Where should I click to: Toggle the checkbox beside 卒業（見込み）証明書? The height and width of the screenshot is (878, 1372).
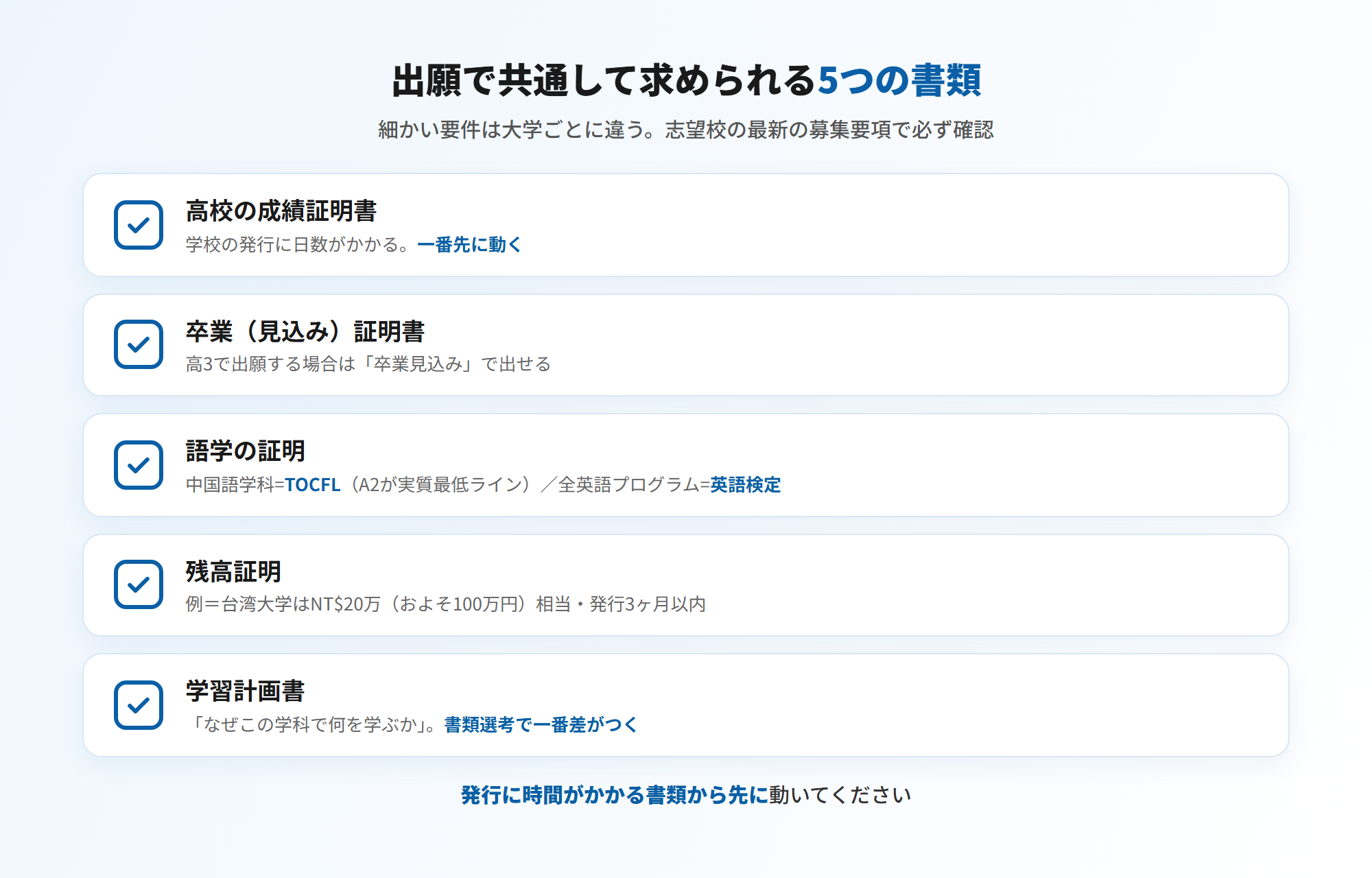click(x=139, y=344)
